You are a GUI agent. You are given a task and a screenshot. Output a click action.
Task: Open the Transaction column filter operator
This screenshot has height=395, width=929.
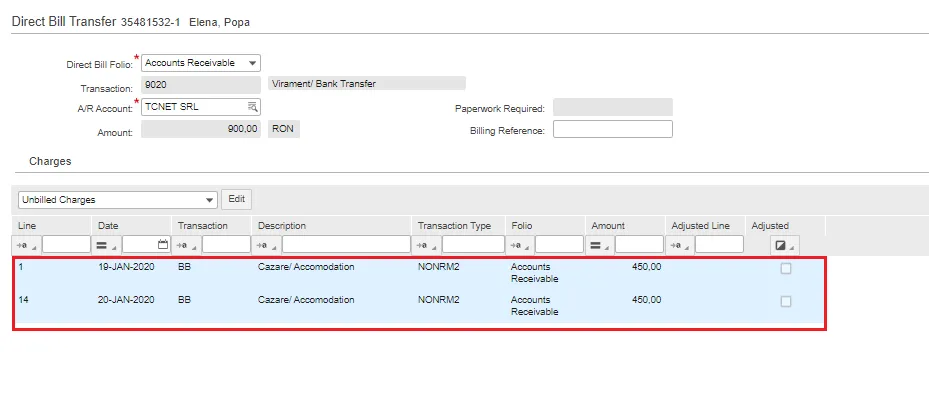[187, 245]
